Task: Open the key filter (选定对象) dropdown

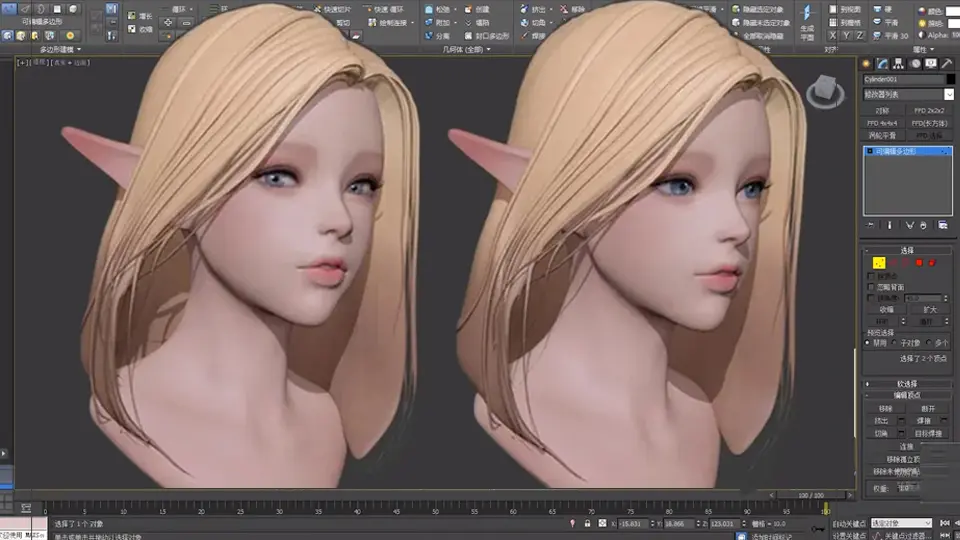Action: click(x=901, y=523)
